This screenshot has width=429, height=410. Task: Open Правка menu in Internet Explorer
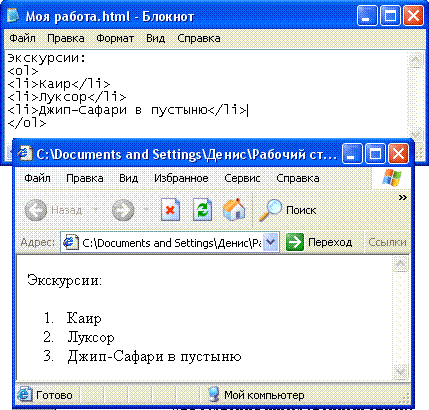[85, 178]
